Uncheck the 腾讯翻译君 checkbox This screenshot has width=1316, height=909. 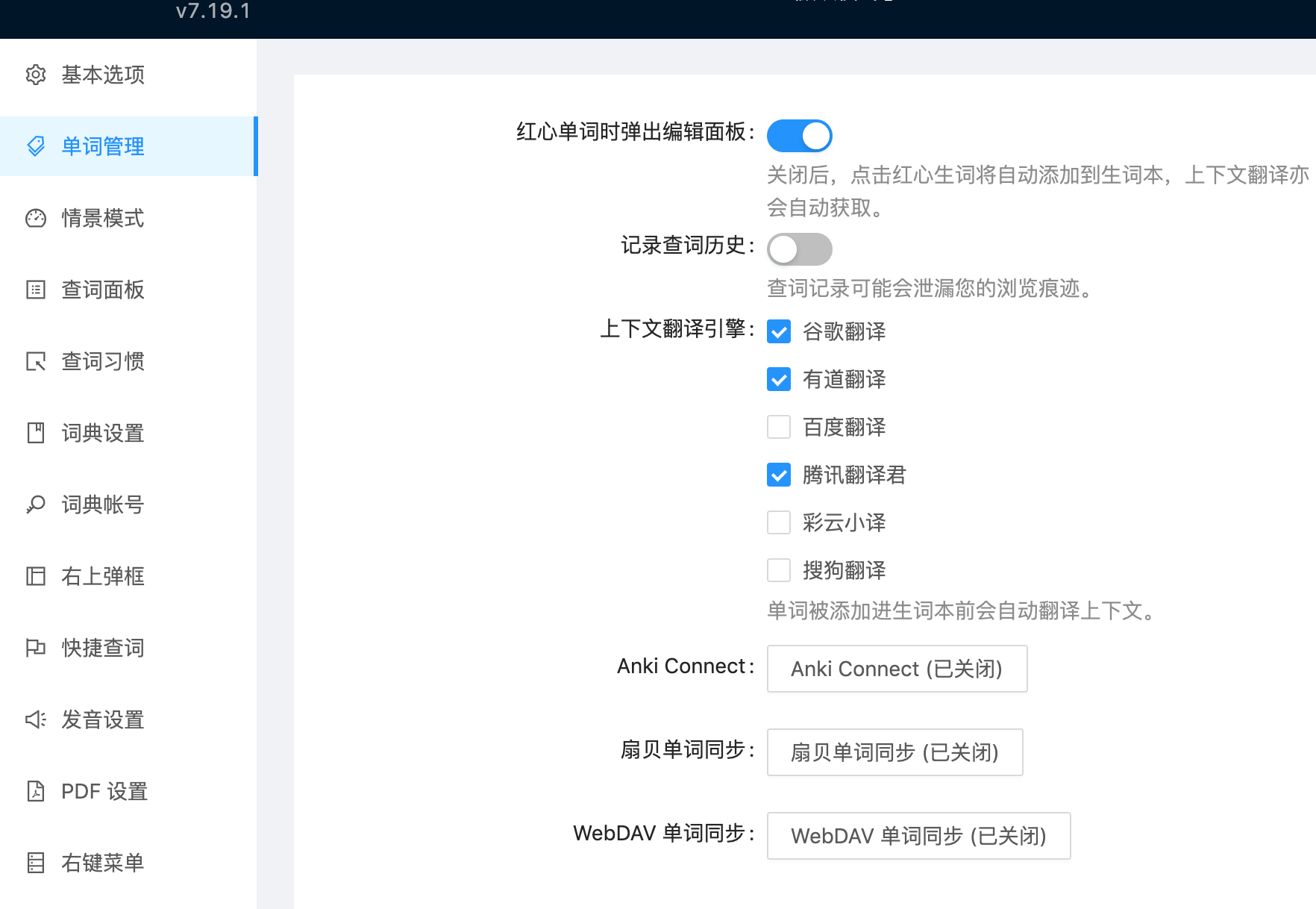pos(779,475)
